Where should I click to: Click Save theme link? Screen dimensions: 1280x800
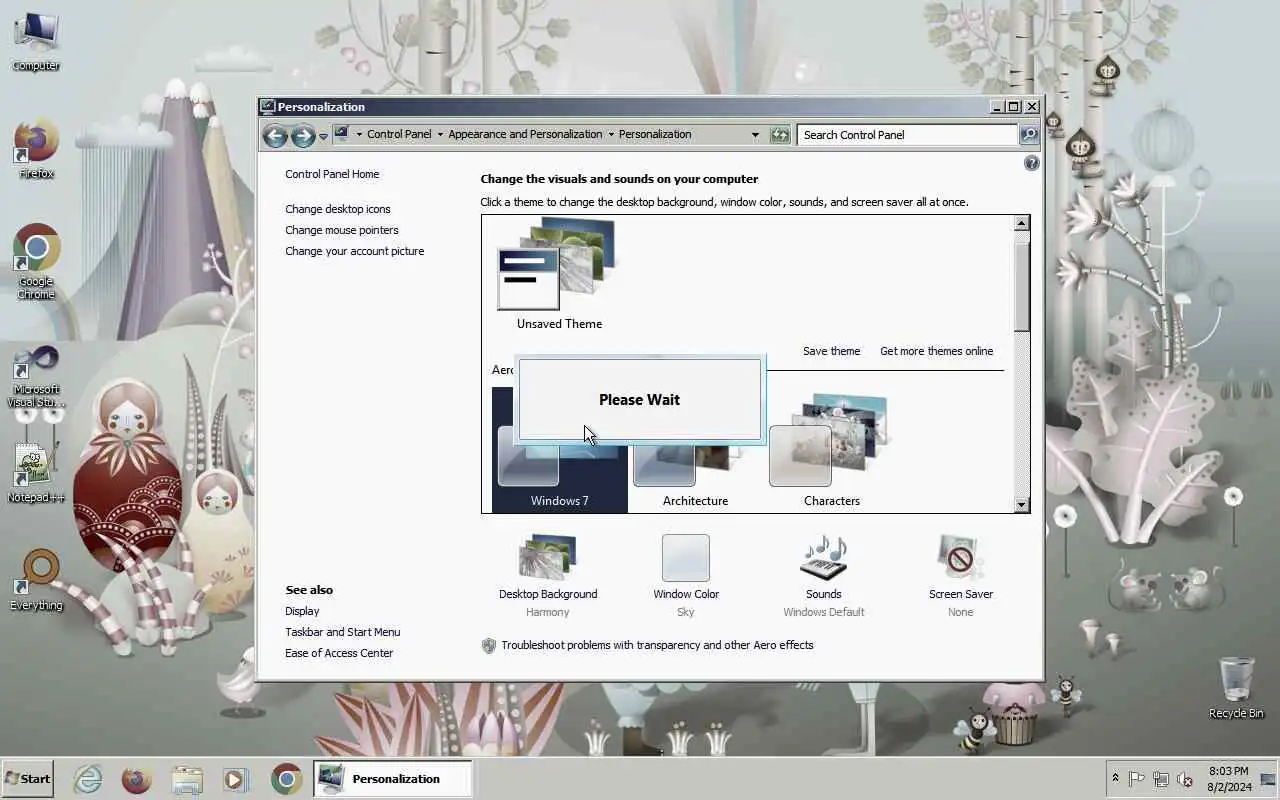tap(831, 351)
